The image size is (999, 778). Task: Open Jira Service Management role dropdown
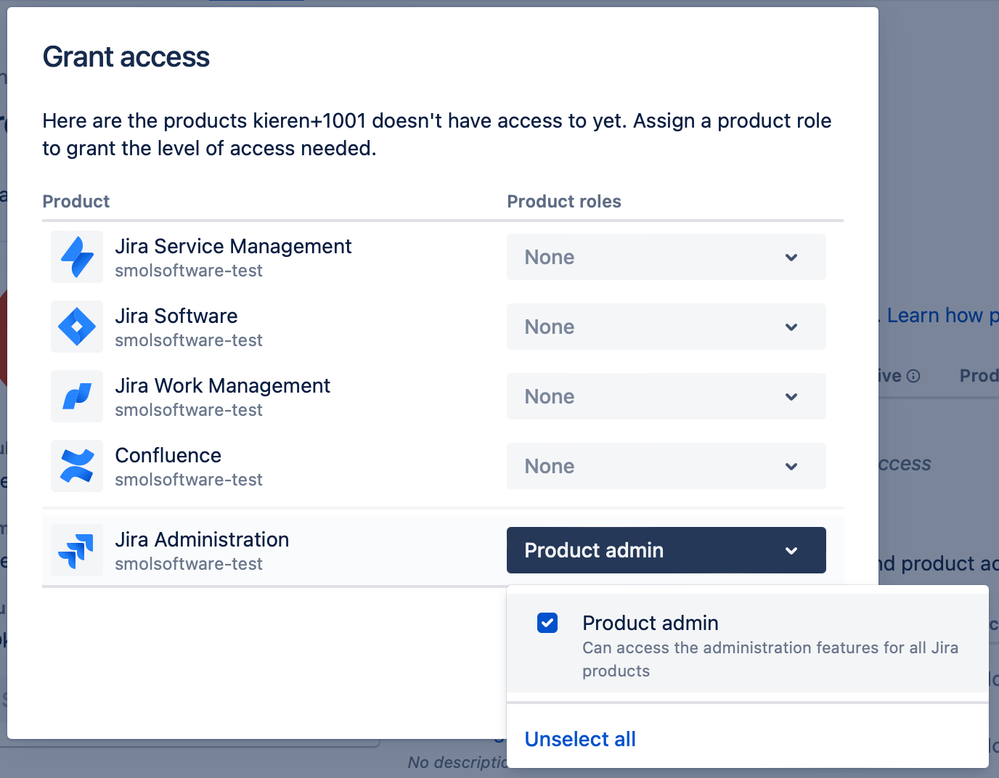[666, 257]
